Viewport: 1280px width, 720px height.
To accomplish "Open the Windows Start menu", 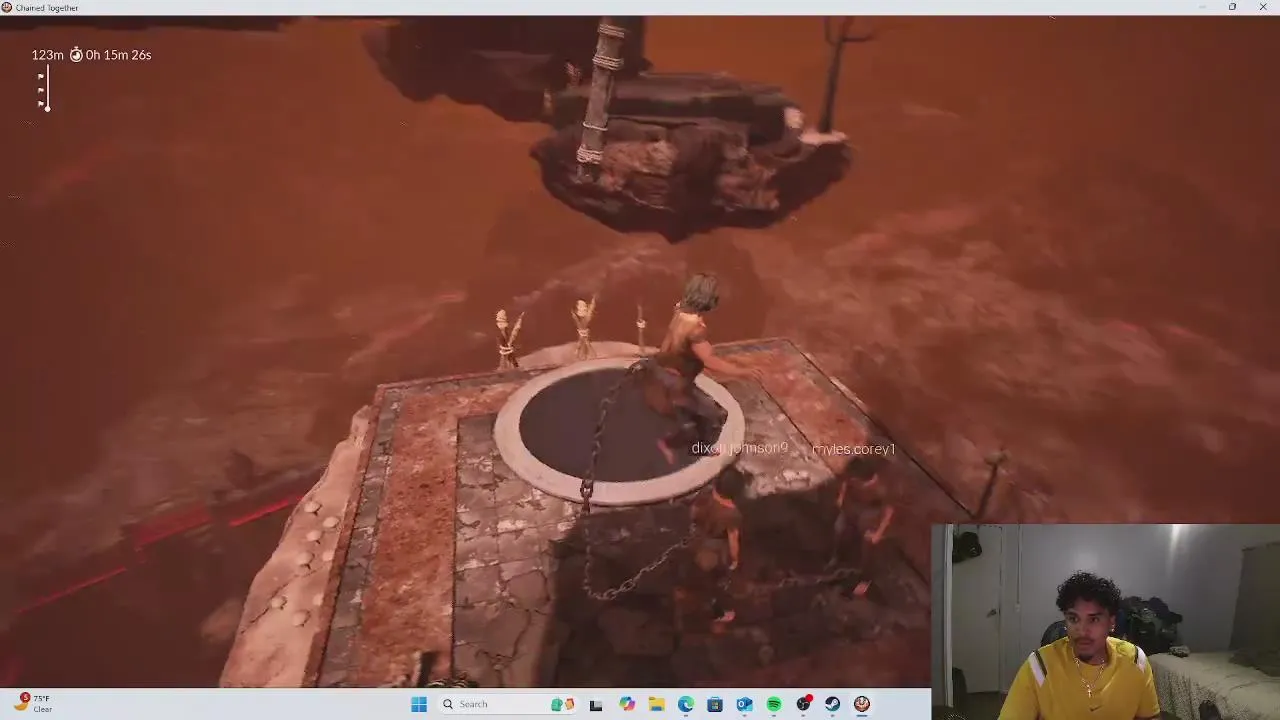I will pos(419,704).
